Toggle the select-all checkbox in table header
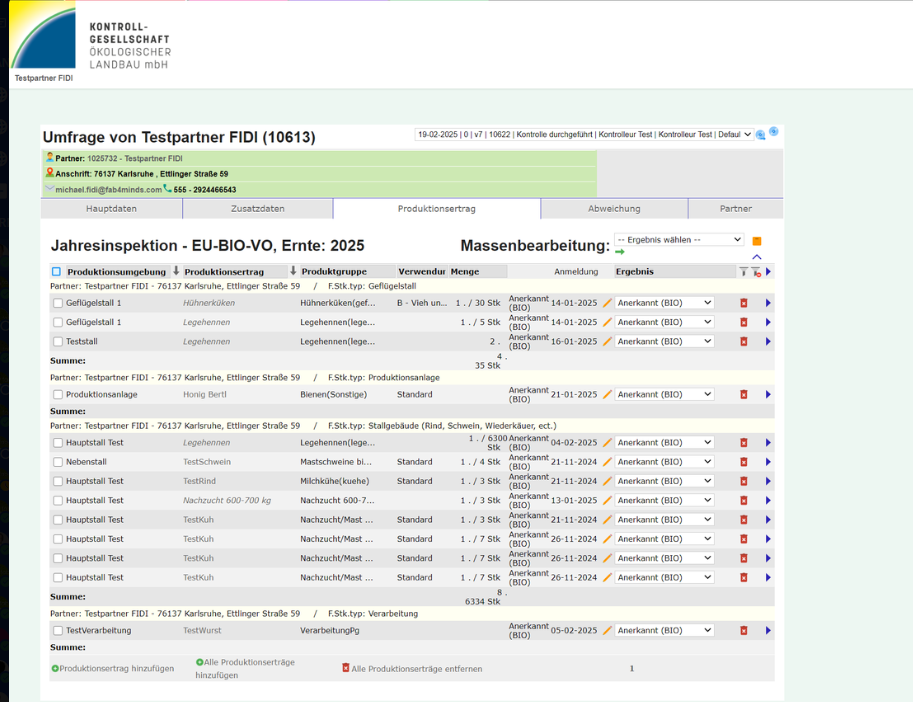913x702 pixels. 56,272
